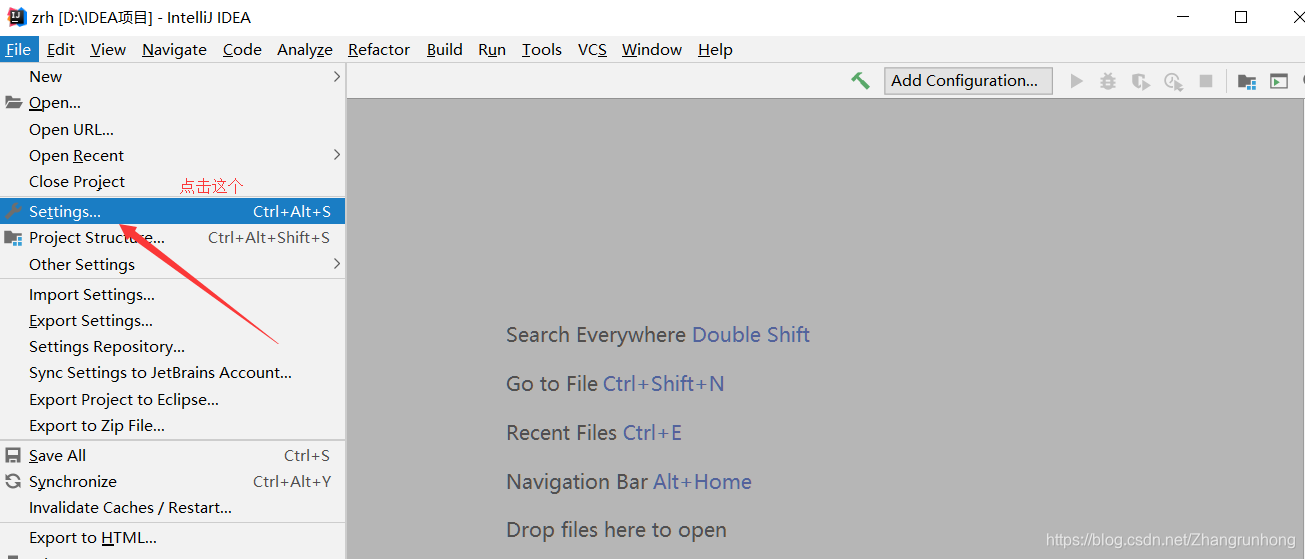
Task: Click the floppy disk Save All icon
Action: coord(13,455)
